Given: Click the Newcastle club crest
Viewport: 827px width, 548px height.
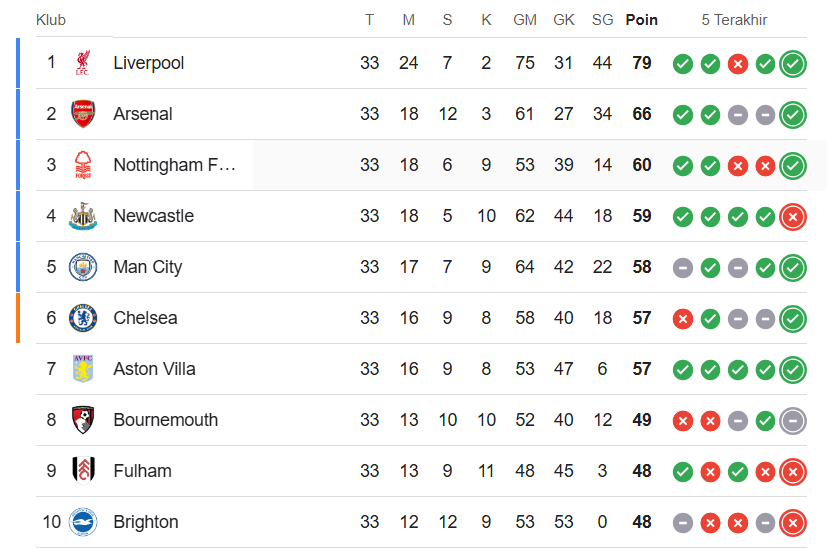Looking at the screenshot, I should [x=83, y=216].
